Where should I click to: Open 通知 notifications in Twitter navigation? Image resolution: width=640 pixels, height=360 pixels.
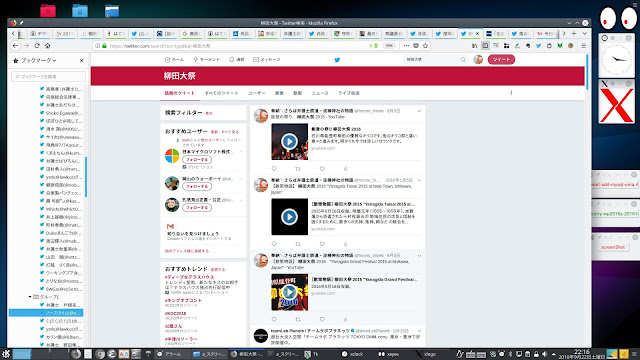tap(237, 60)
